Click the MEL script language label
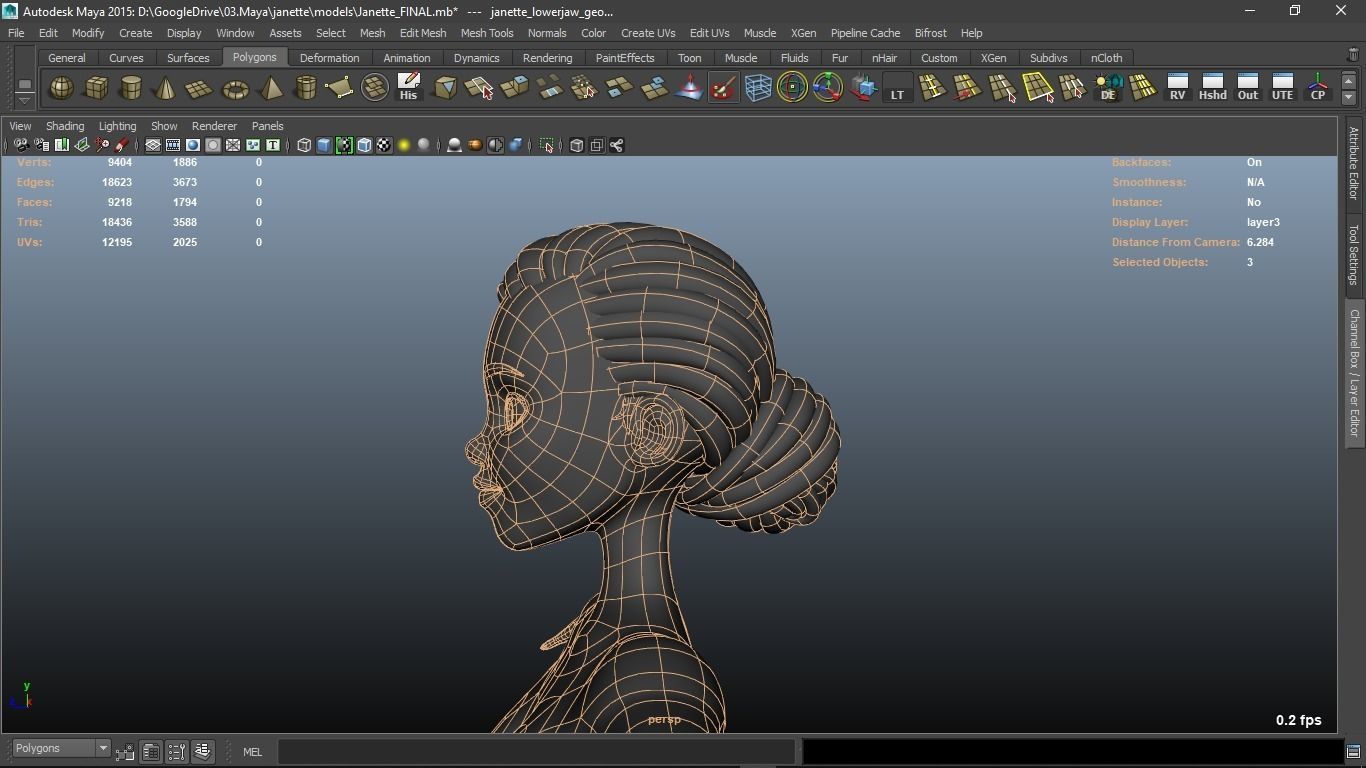 click(x=252, y=752)
